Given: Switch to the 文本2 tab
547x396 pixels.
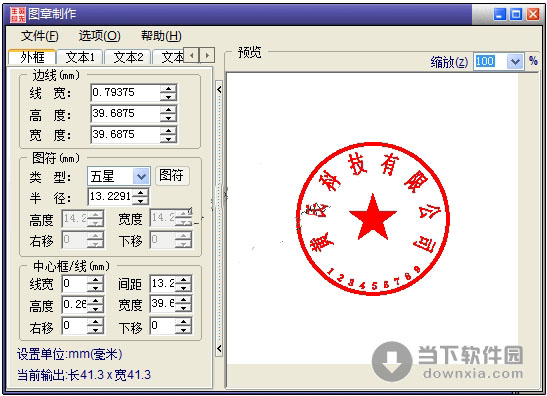Looking at the screenshot, I should [128, 57].
